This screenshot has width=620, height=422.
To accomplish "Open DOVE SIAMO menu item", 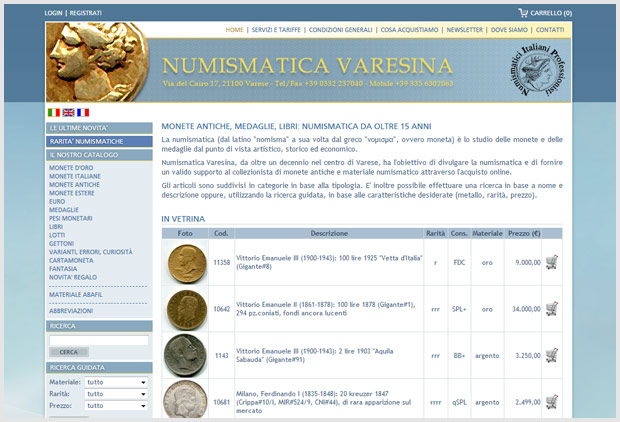I will pyautogui.click(x=509, y=30).
